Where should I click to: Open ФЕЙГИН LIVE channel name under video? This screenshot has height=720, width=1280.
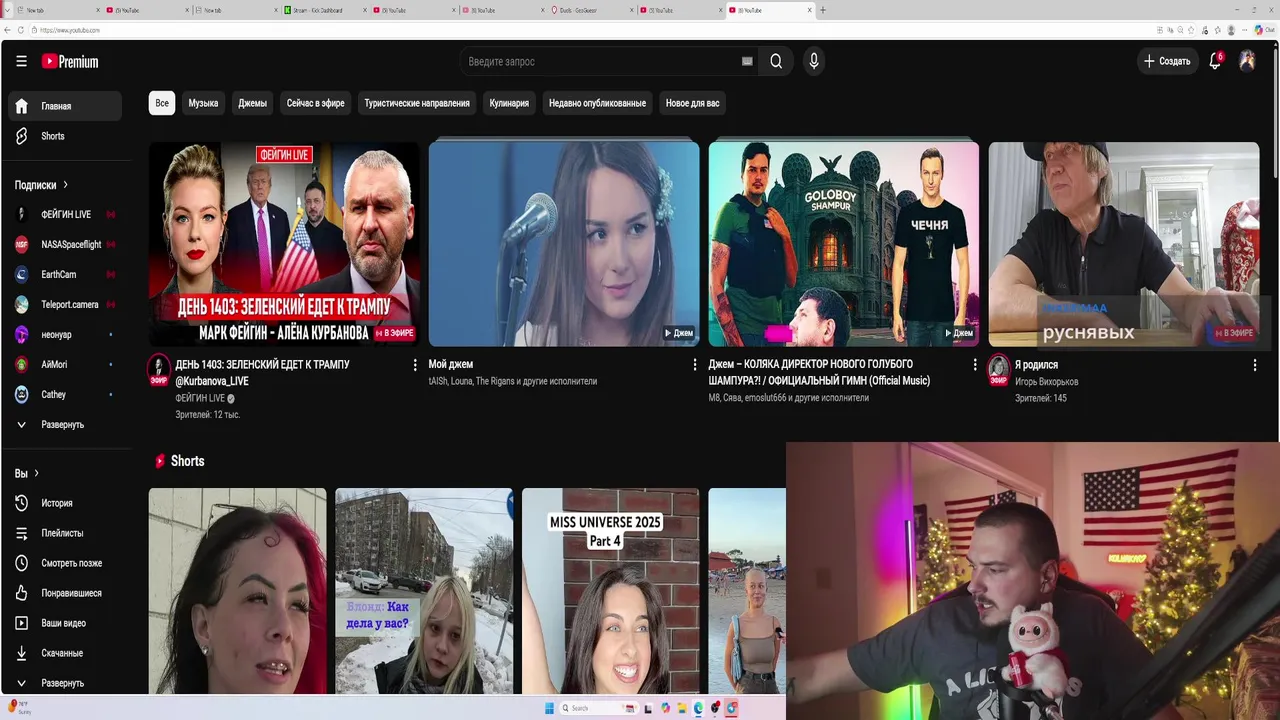tap(200, 398)
